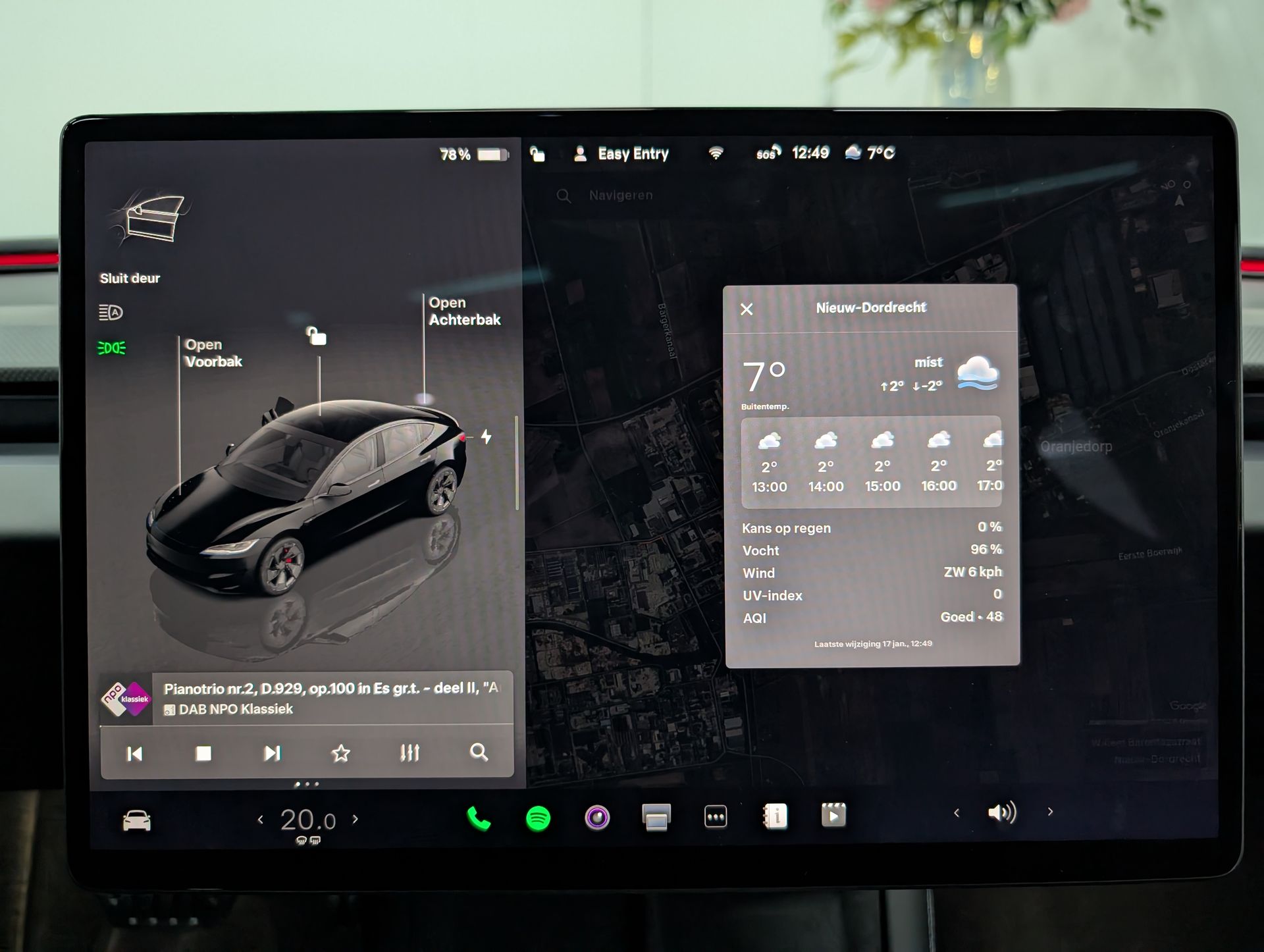Open vehicle controls via car icon
The width and height of the screenshot is (1264, 952).
137,821
